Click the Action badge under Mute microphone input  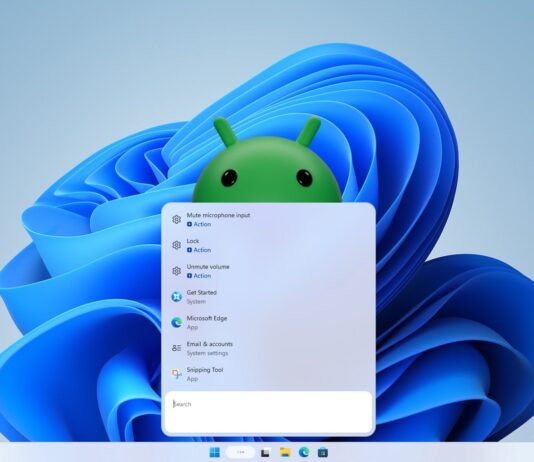pos(199,224)
